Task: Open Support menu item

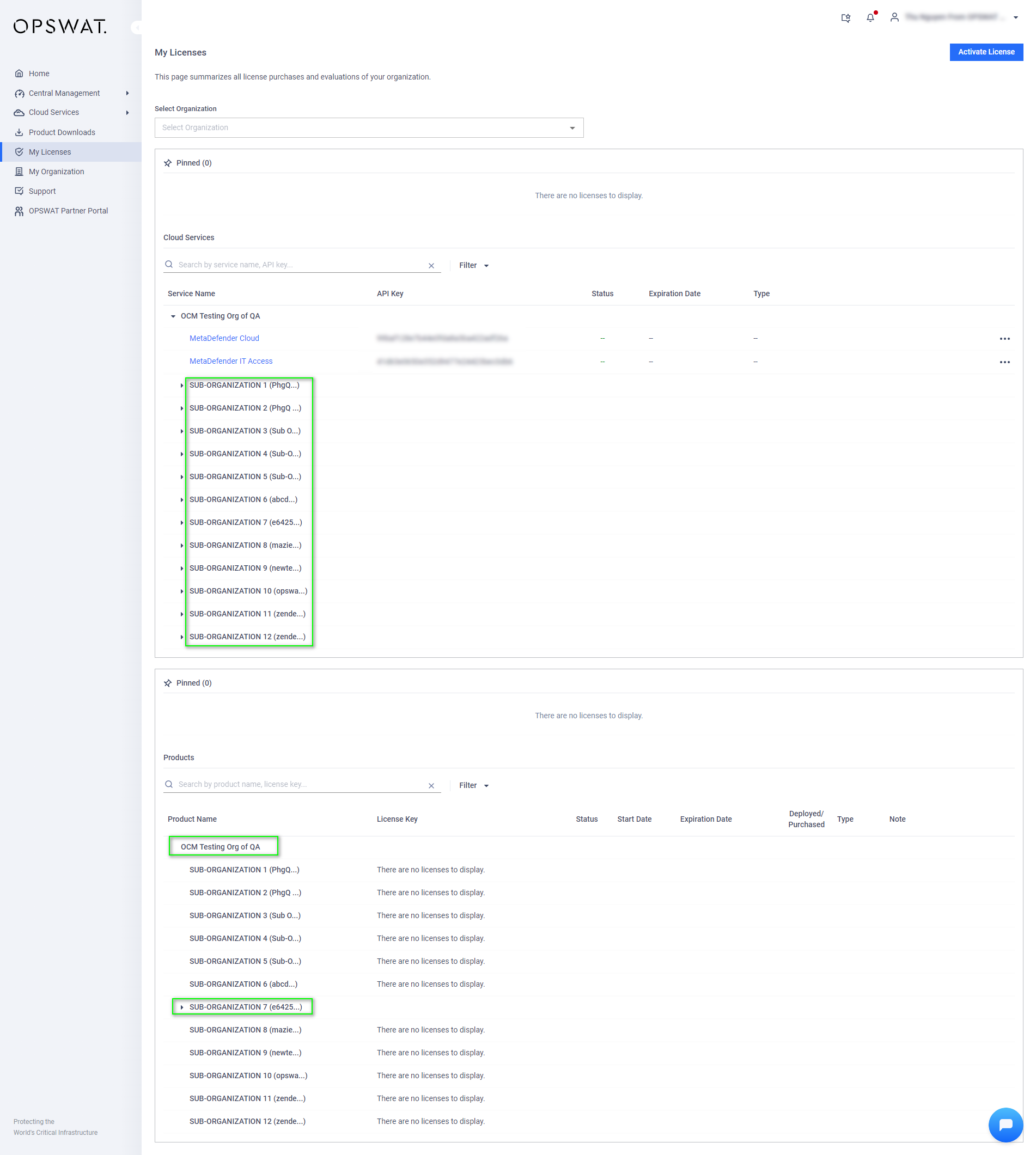Action: click(71, 191)
